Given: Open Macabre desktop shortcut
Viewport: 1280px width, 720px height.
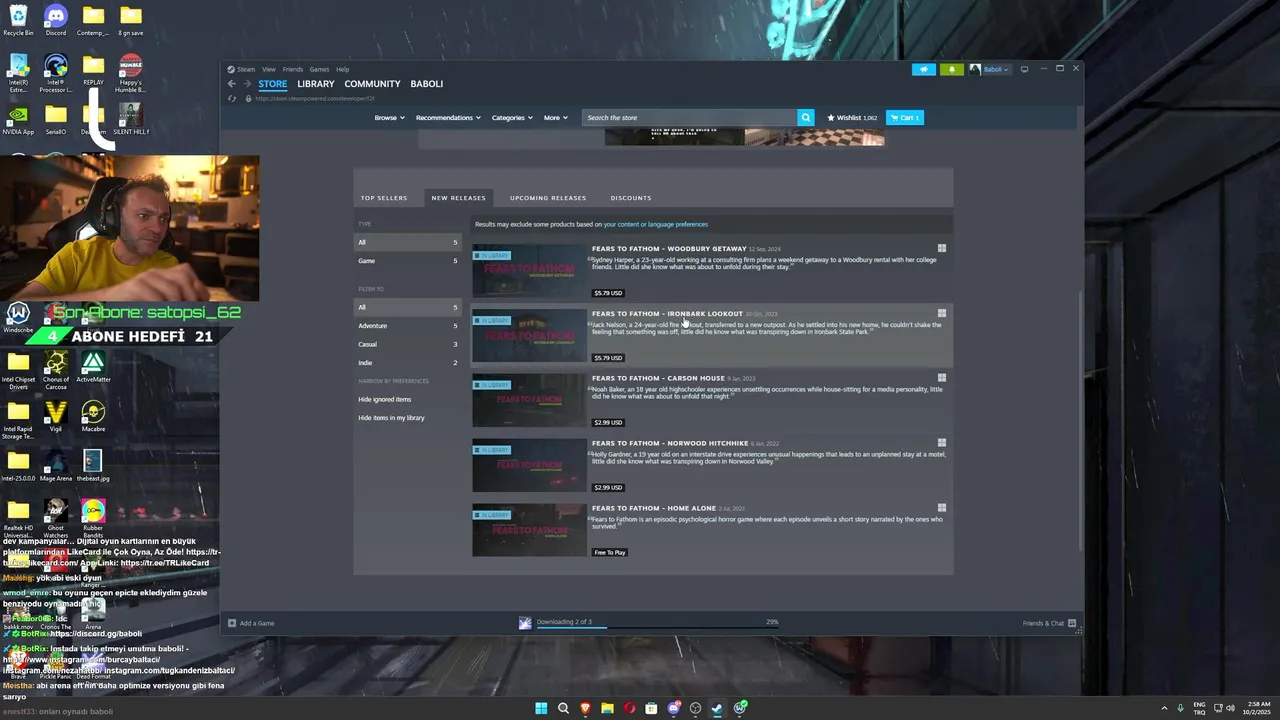Looking at the screenshot, I should click(93, 416).
